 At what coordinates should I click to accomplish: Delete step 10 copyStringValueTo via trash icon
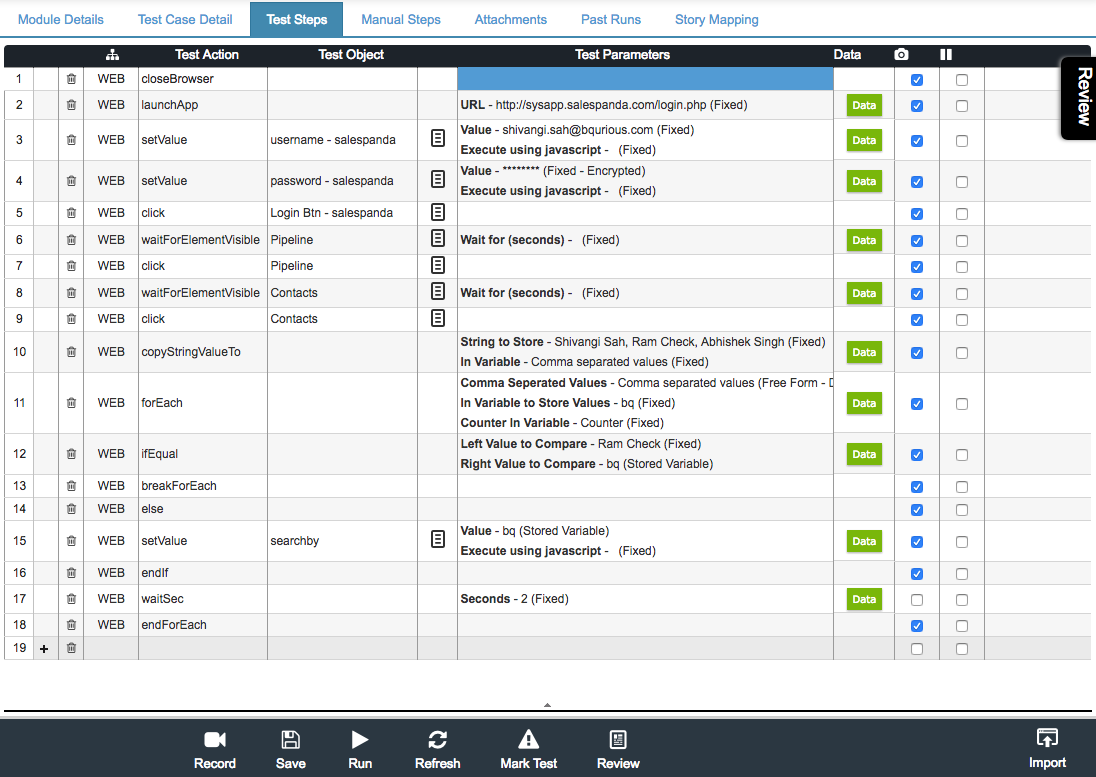(x=71, y=351)
